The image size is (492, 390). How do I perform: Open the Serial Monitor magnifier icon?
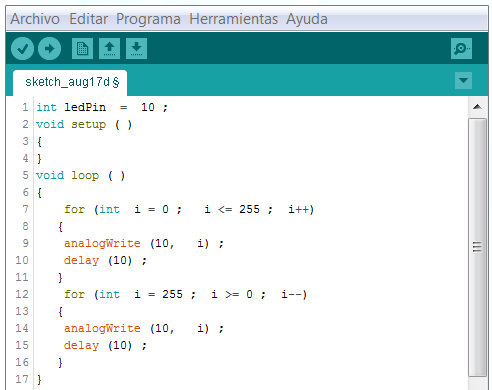click(461, 49)
